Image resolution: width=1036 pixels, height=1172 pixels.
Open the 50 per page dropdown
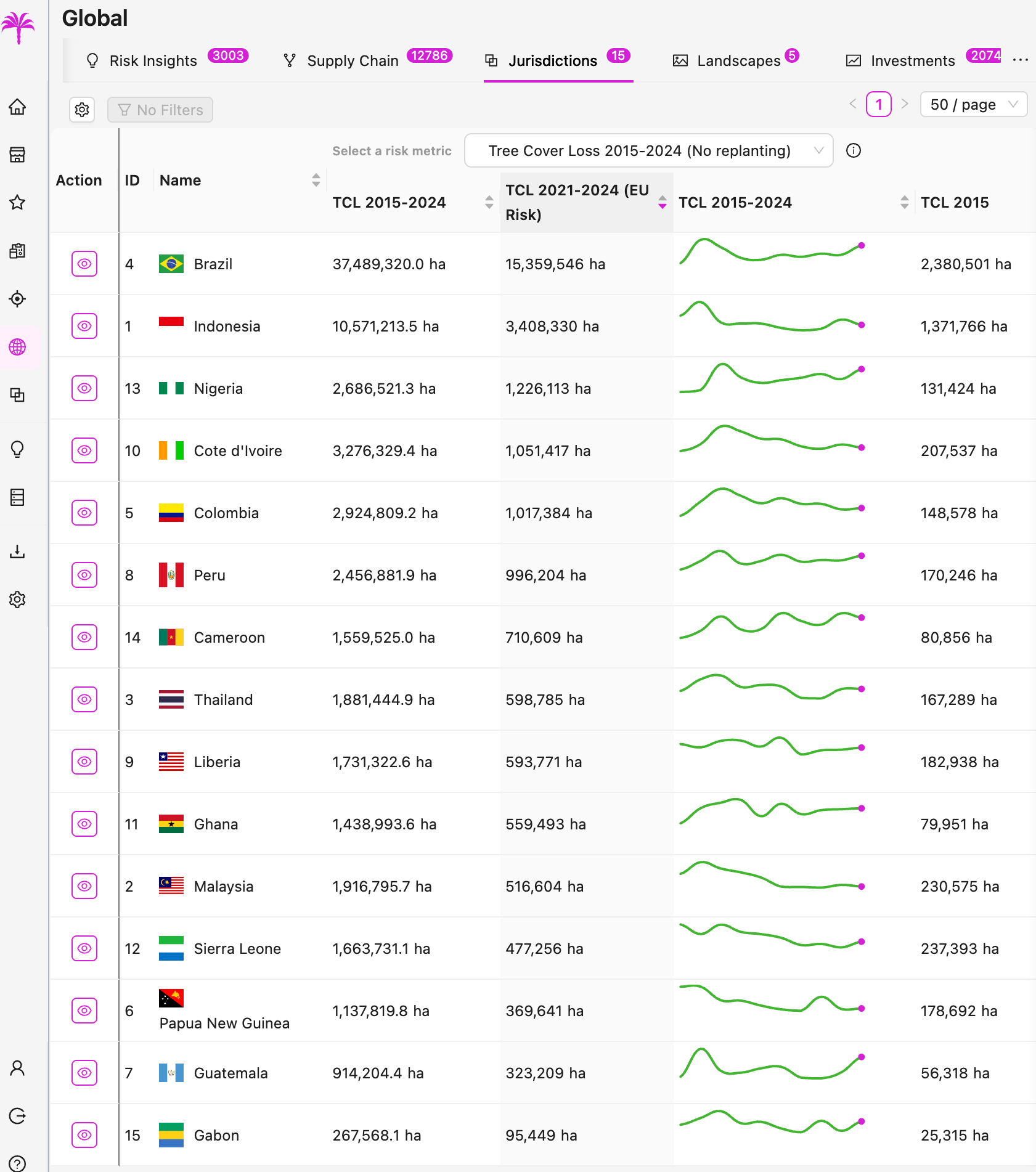(973, 104)
